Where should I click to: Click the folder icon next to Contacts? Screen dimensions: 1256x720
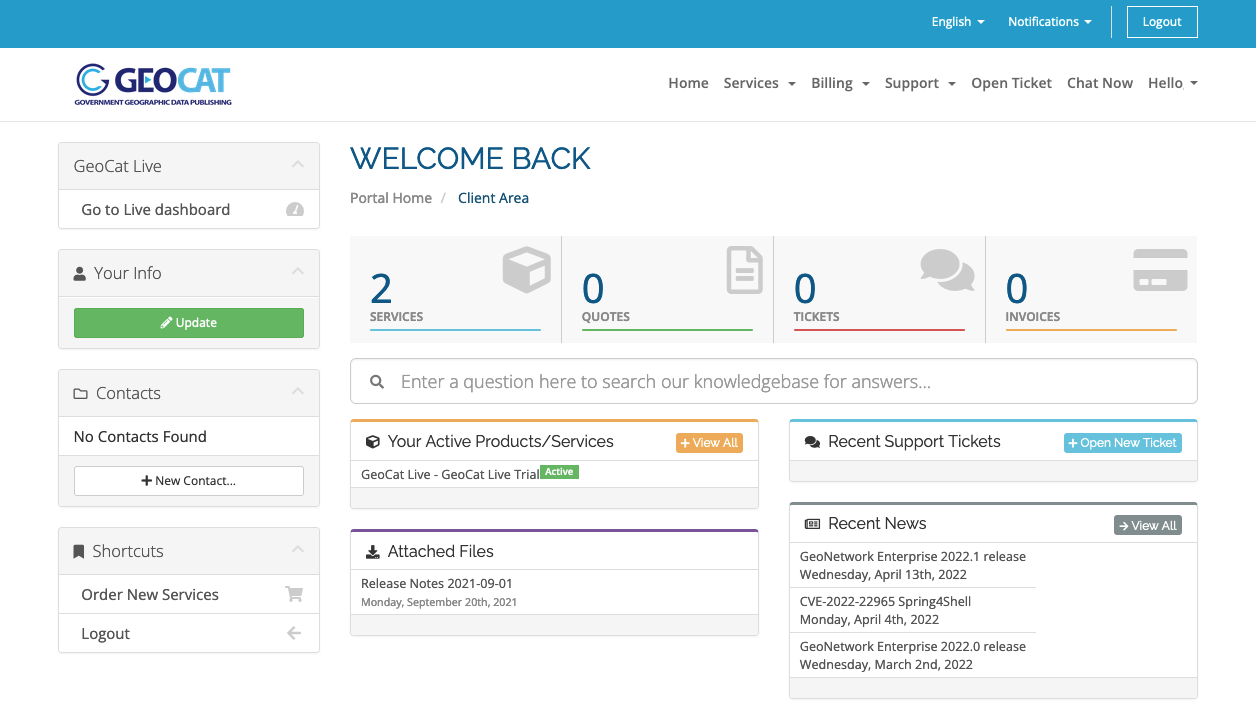(x=81, y=394)
